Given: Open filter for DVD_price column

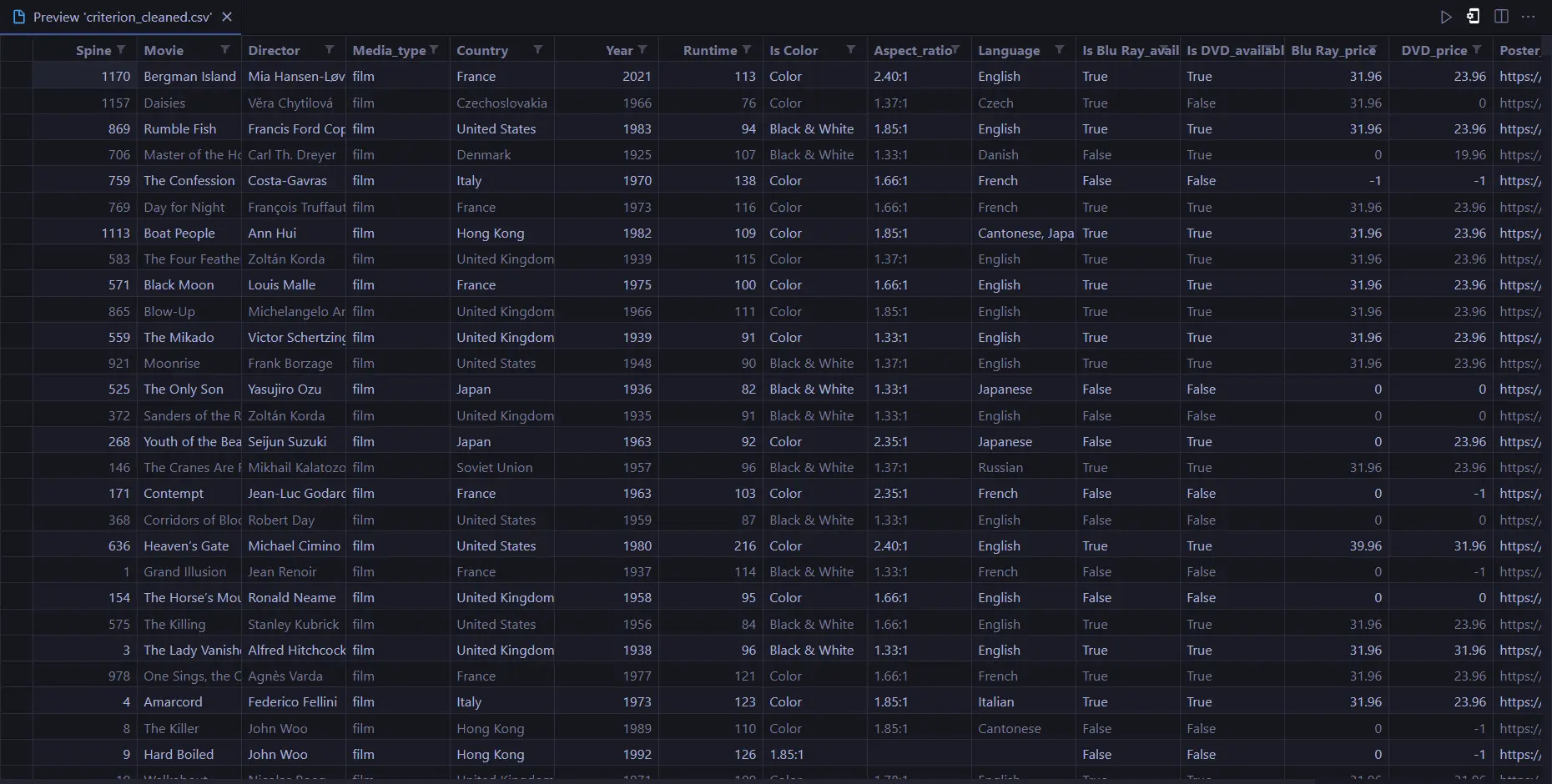Looking at the screenshot, I should [x=1477, y=50].
